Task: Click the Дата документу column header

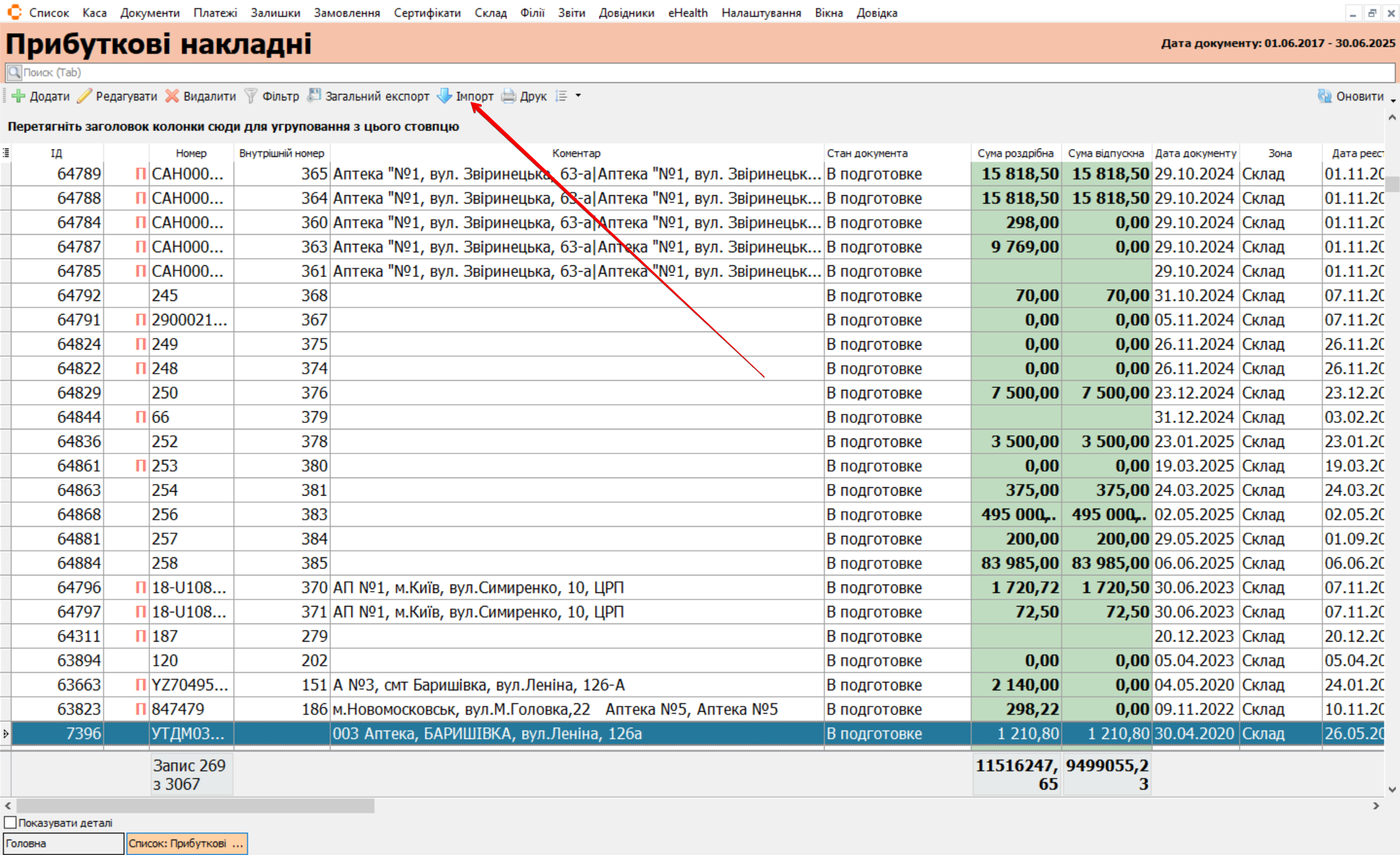Action: [x=1195, y=153]
